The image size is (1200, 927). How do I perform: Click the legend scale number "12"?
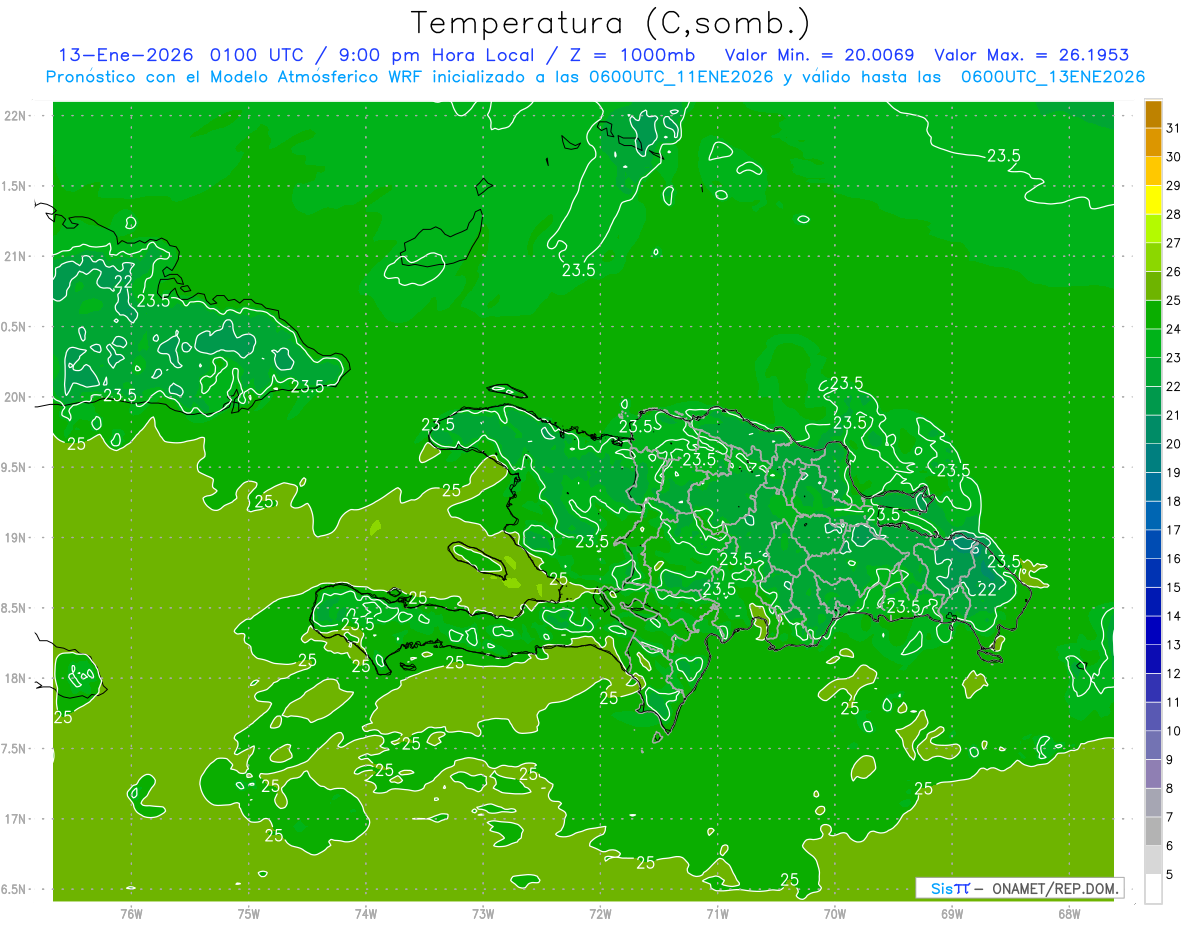[1173, 673]
